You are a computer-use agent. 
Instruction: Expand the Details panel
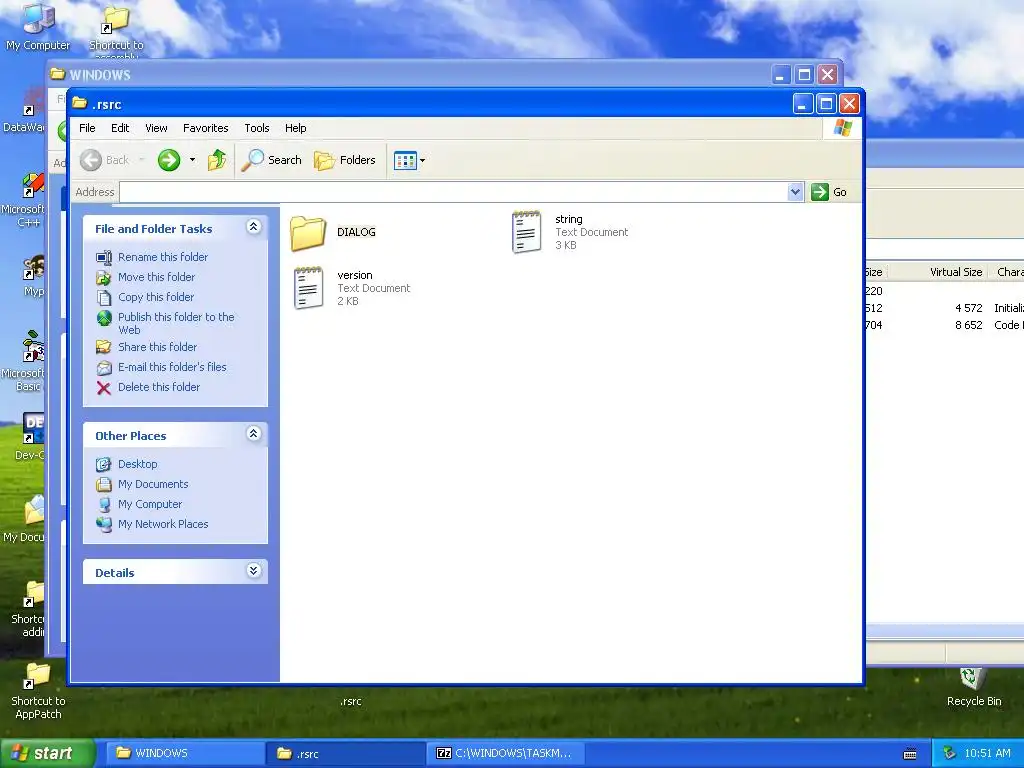point(253,571)
